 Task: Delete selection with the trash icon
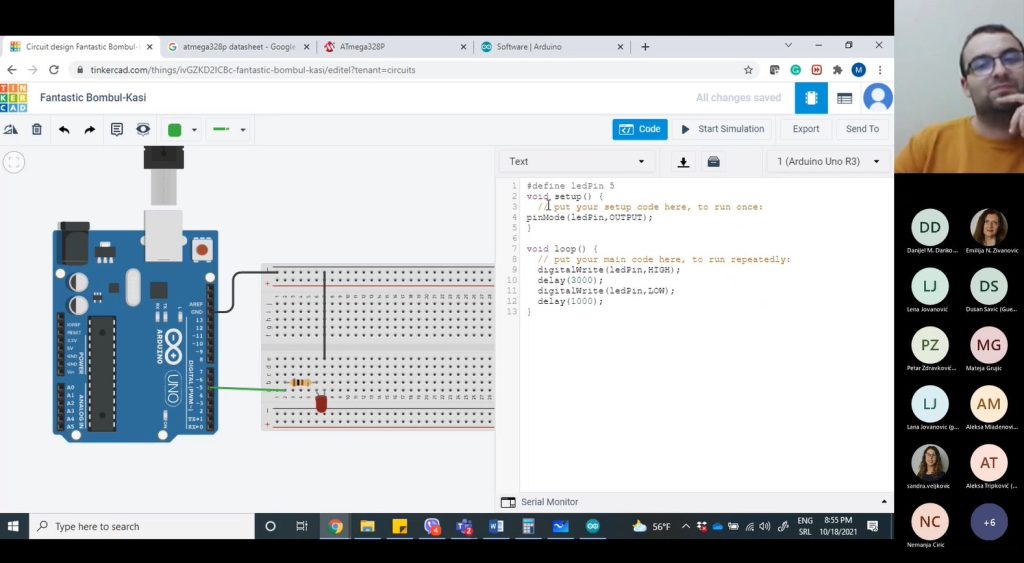point(37,129)
